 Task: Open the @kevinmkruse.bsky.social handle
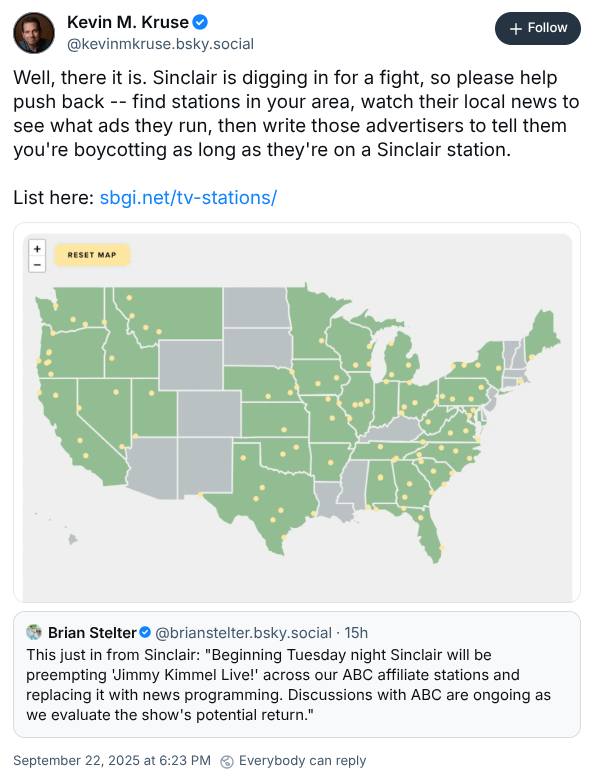pos(160,44)
